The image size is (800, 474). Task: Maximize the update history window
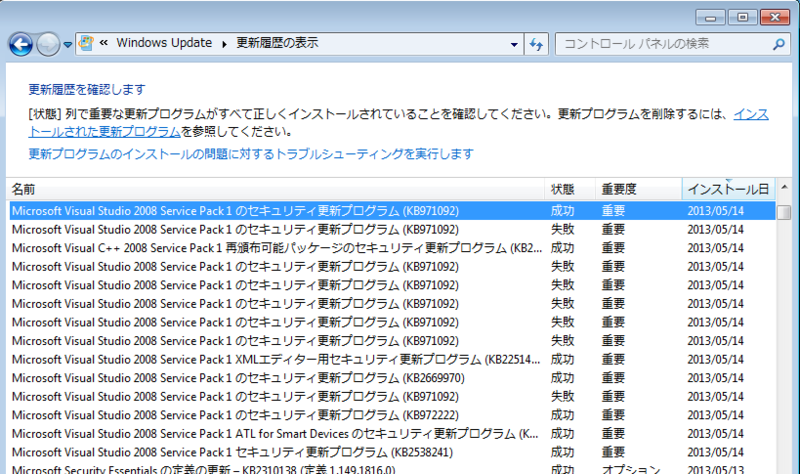point(742,18)
